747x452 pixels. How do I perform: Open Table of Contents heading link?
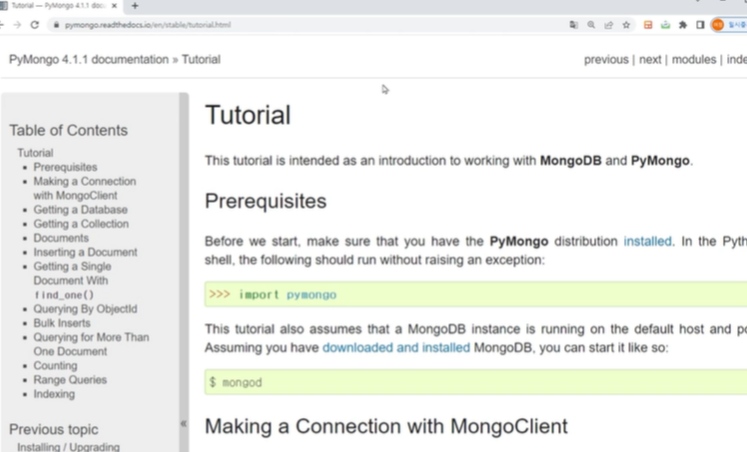click(x=69, y=130)
